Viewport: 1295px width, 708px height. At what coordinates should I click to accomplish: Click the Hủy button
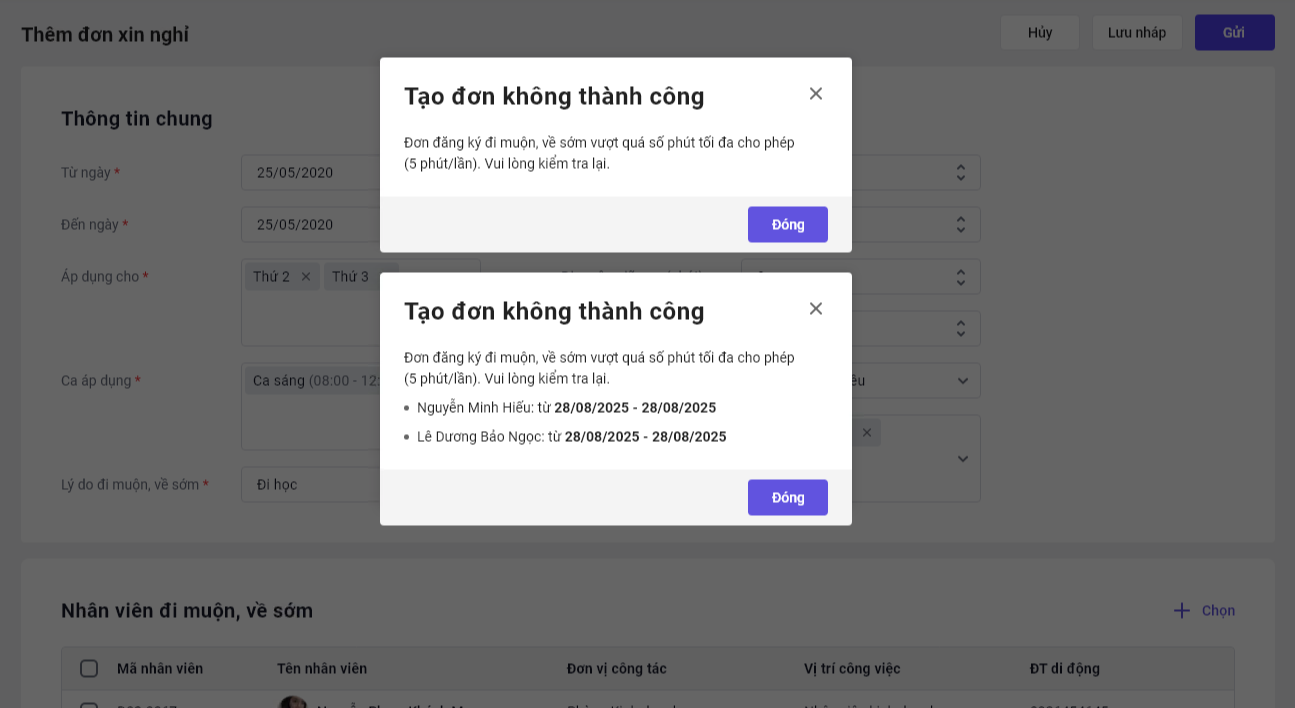click(x=1040, y=32)
